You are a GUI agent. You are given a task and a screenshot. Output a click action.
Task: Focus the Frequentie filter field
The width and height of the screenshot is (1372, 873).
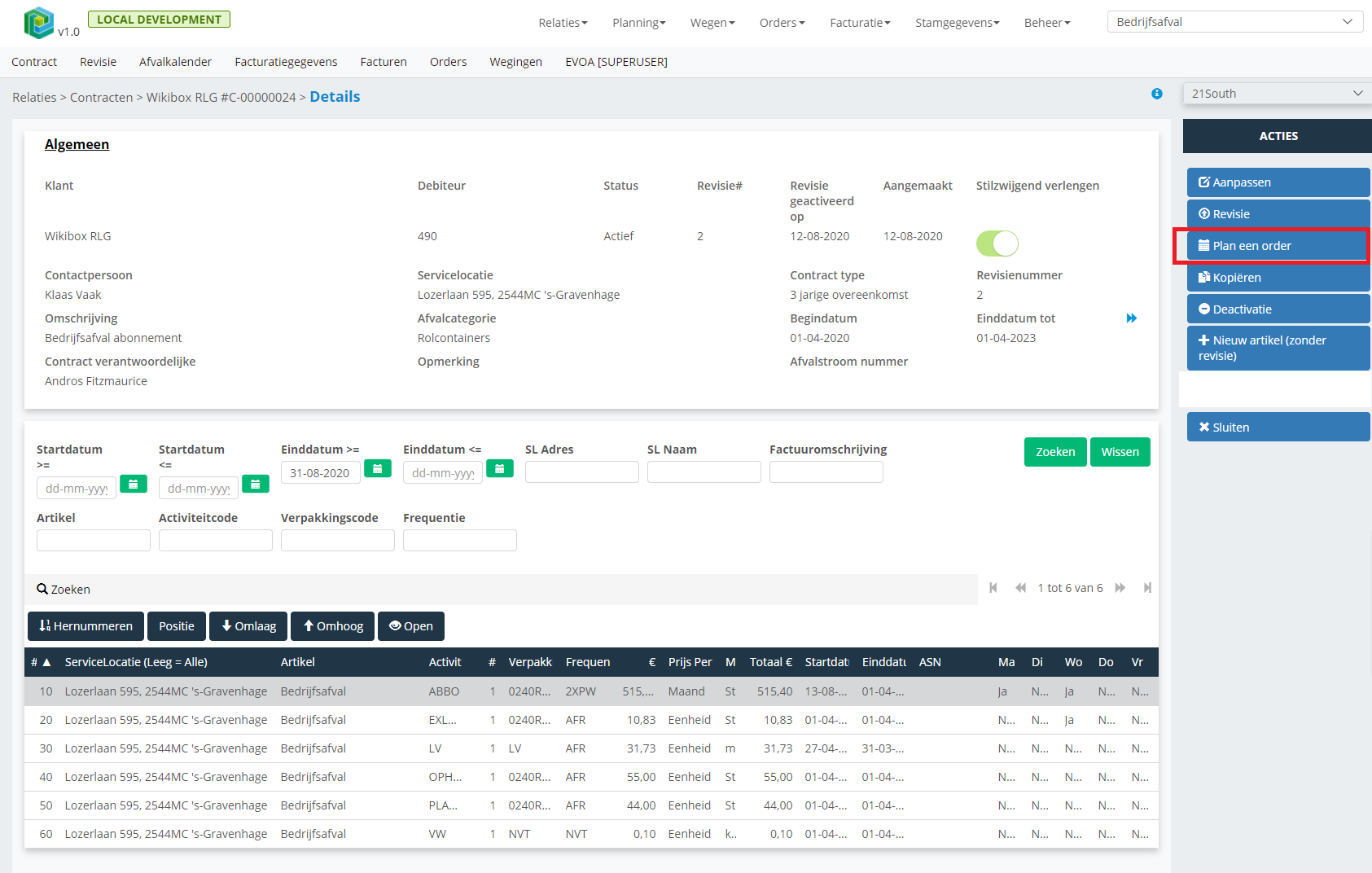[x=460, y=541]
